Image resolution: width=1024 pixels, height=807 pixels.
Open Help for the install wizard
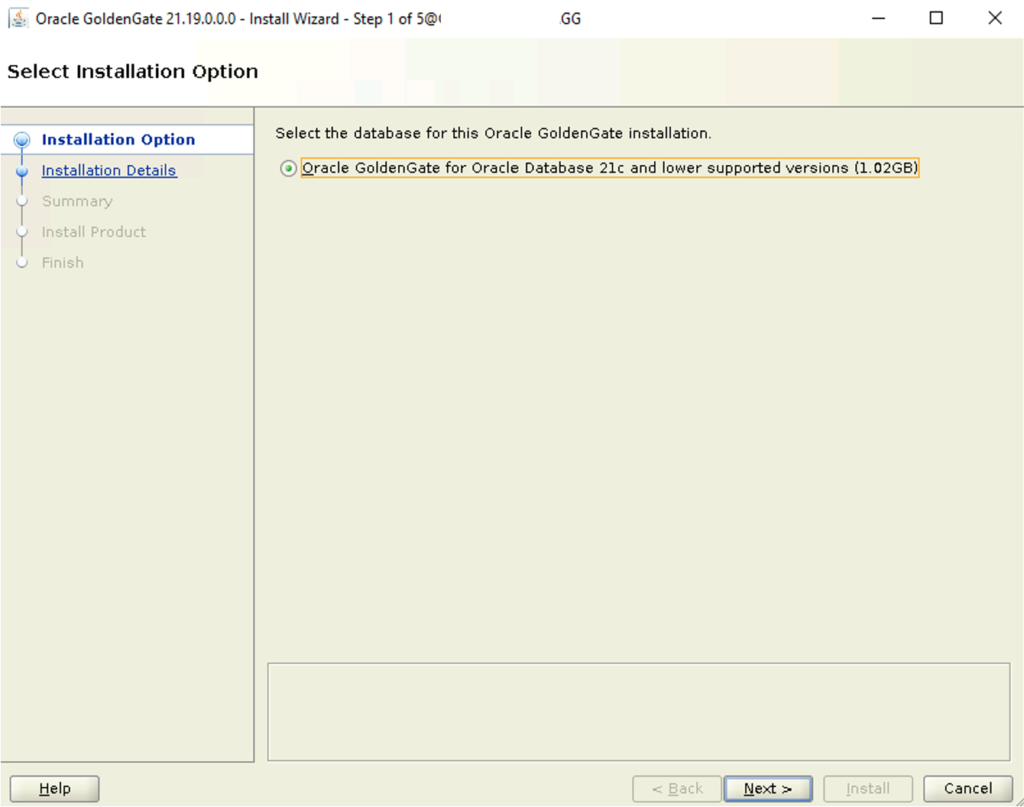(x=55, y=789)
